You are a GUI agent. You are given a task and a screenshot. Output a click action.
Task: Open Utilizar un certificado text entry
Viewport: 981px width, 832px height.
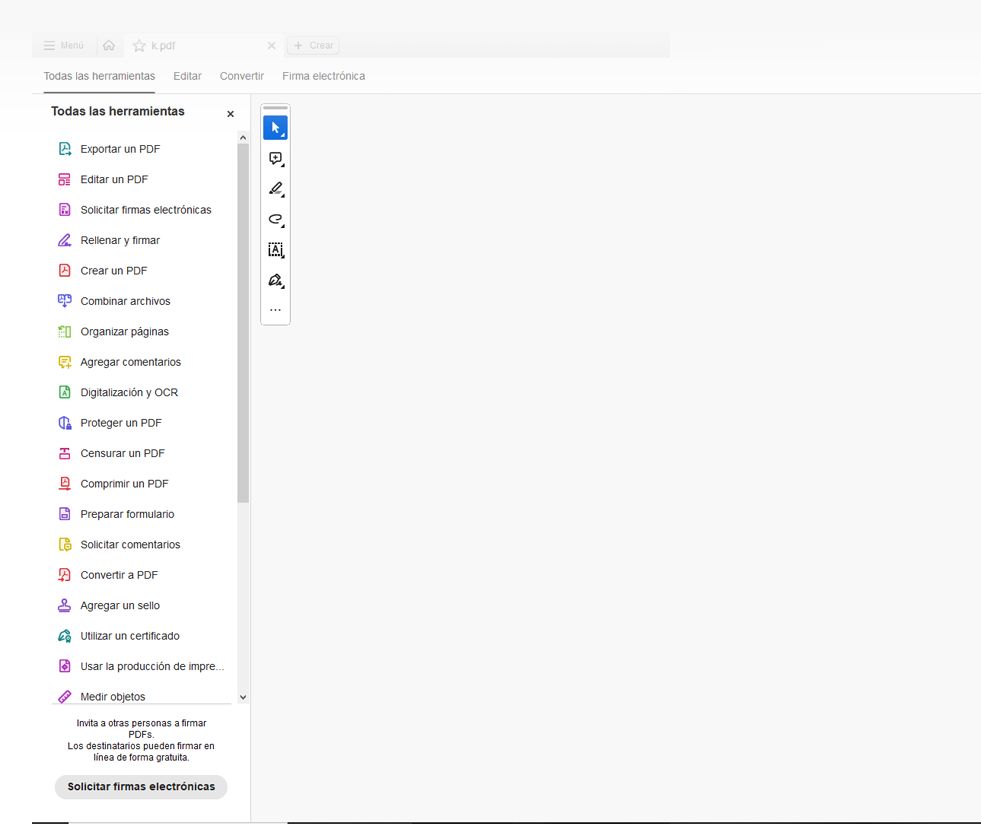tap(130, 636)
